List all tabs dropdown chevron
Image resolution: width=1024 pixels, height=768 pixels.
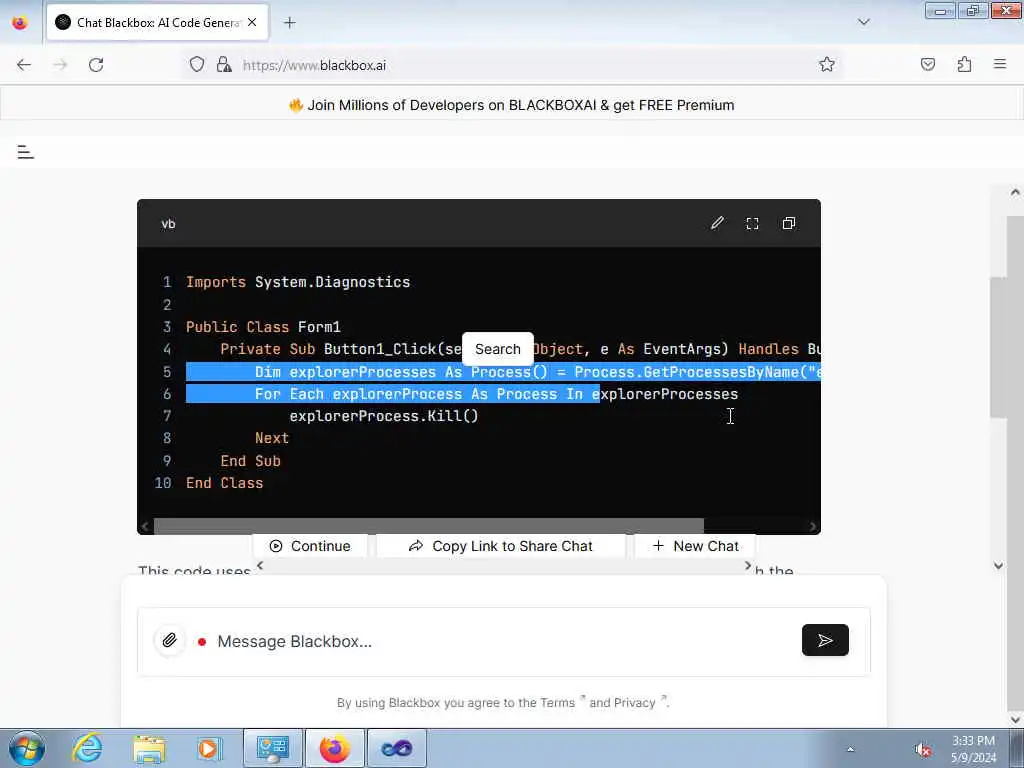(863, 22)
